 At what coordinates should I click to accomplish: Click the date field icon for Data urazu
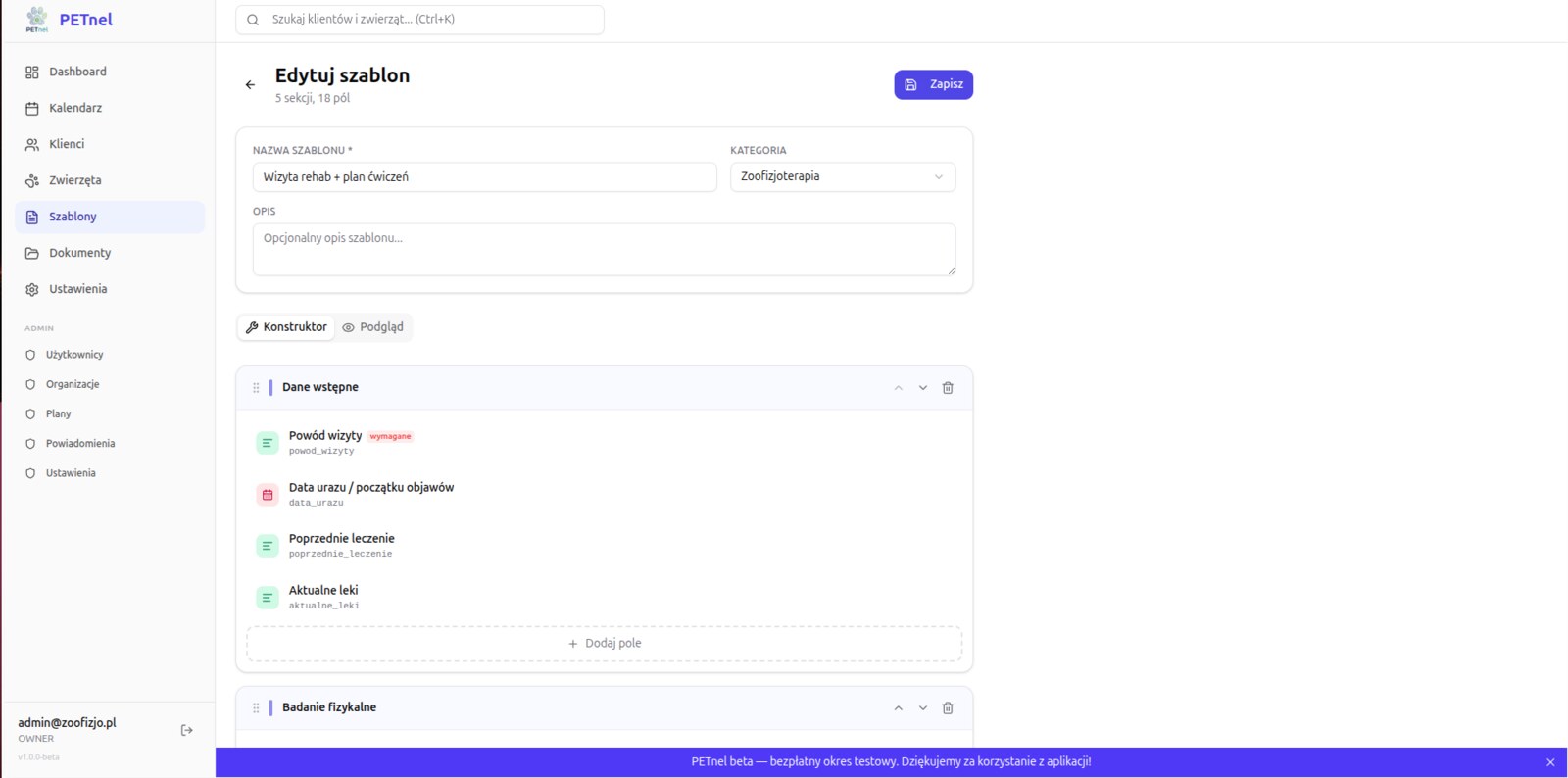coord(268,495)
